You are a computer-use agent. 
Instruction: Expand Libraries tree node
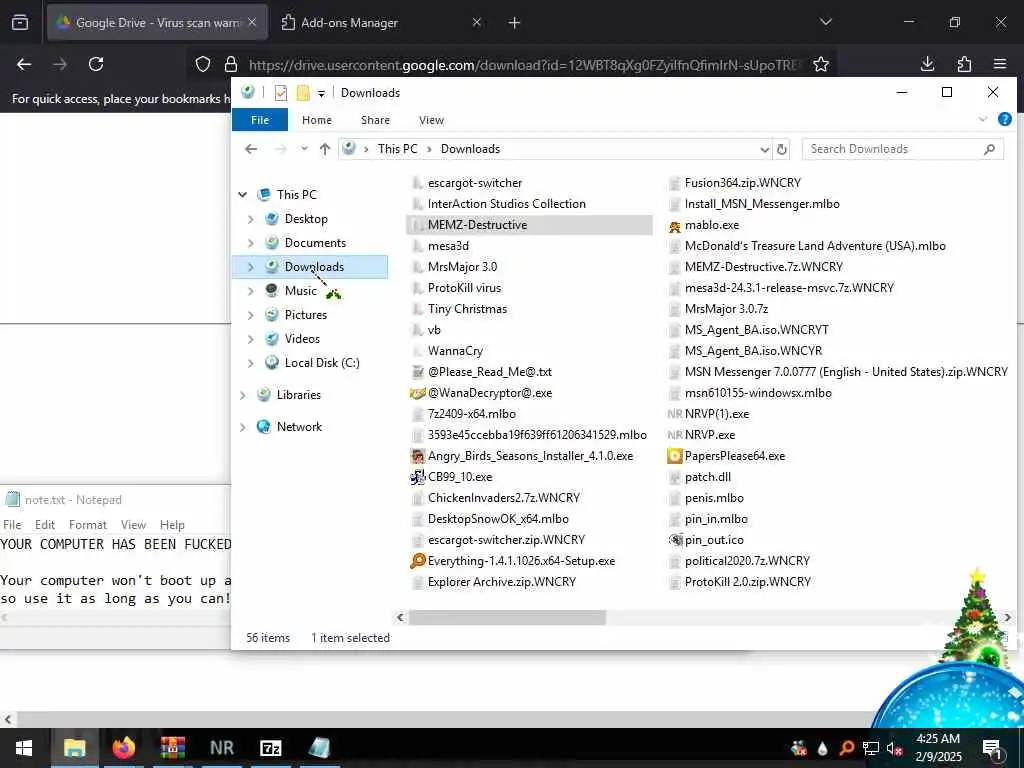[x=243, y=395]
